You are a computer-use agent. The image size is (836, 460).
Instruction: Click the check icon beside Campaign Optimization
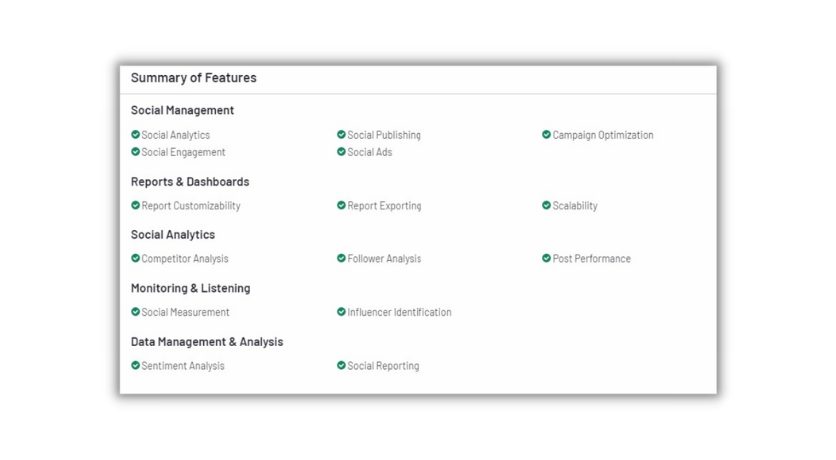click(546, 135)
